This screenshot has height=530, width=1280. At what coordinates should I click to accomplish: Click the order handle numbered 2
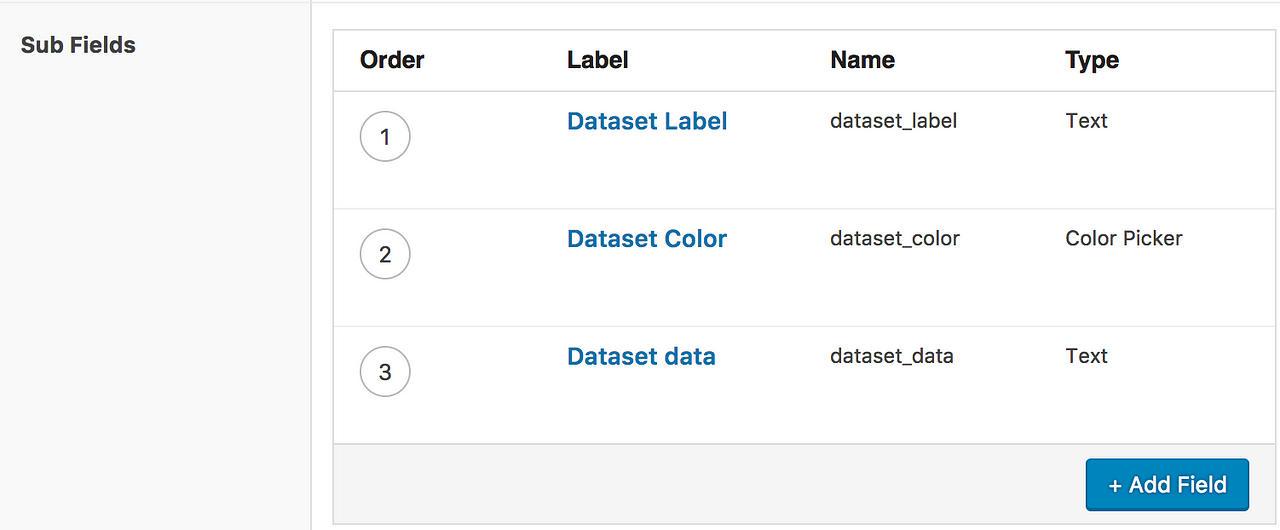tap(385, 255)
